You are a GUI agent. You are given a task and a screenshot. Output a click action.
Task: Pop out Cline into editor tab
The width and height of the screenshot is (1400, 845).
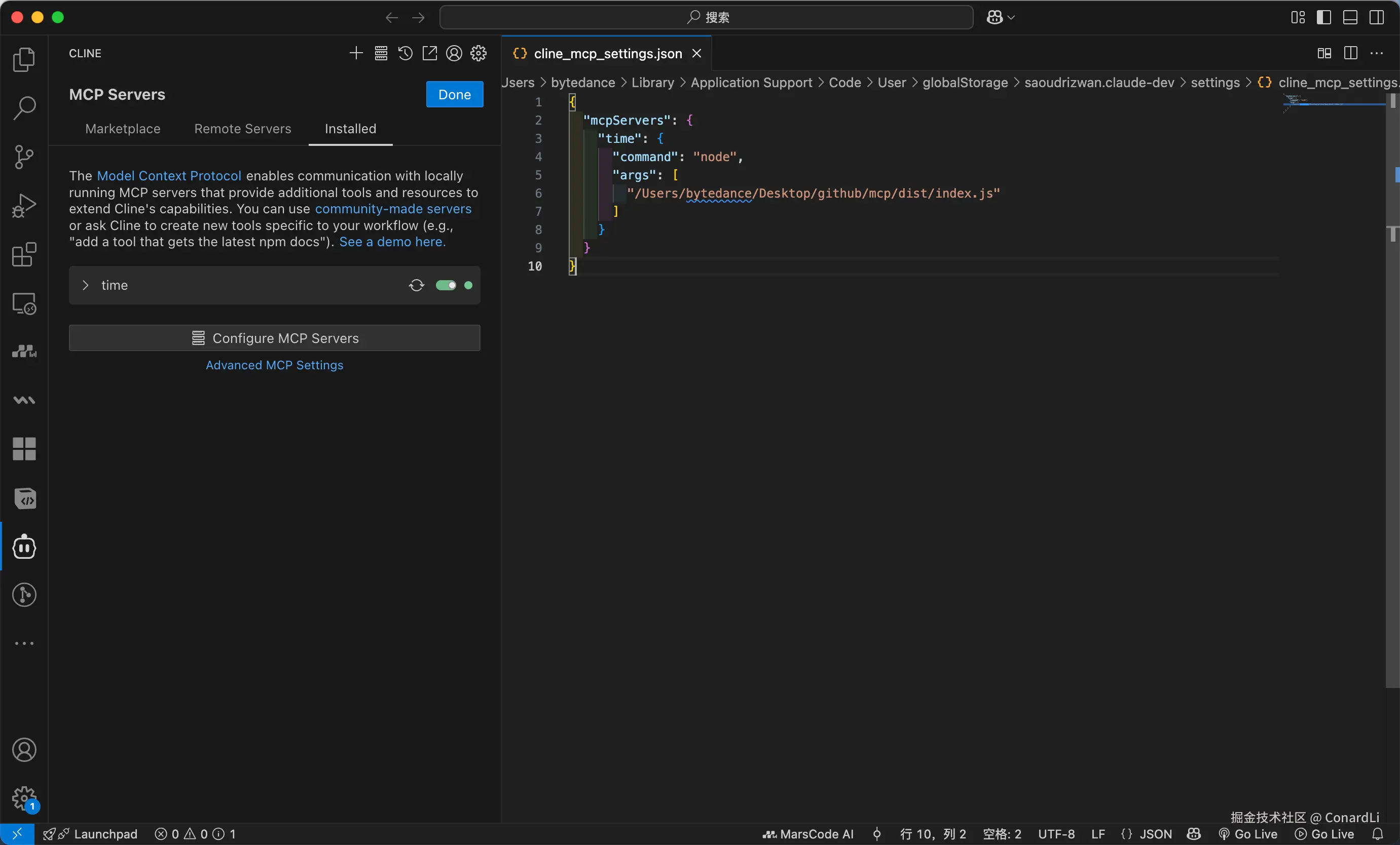[x=429, y=53]
